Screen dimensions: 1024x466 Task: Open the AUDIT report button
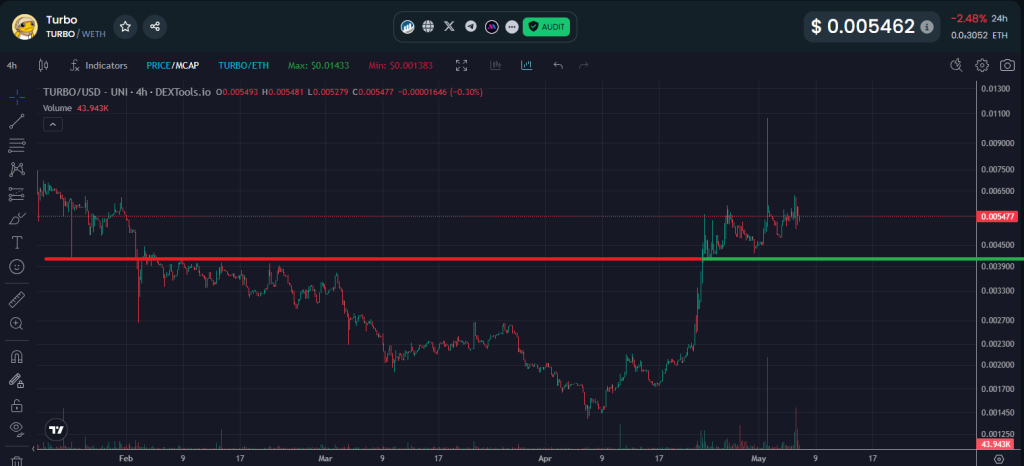[547, 27]
